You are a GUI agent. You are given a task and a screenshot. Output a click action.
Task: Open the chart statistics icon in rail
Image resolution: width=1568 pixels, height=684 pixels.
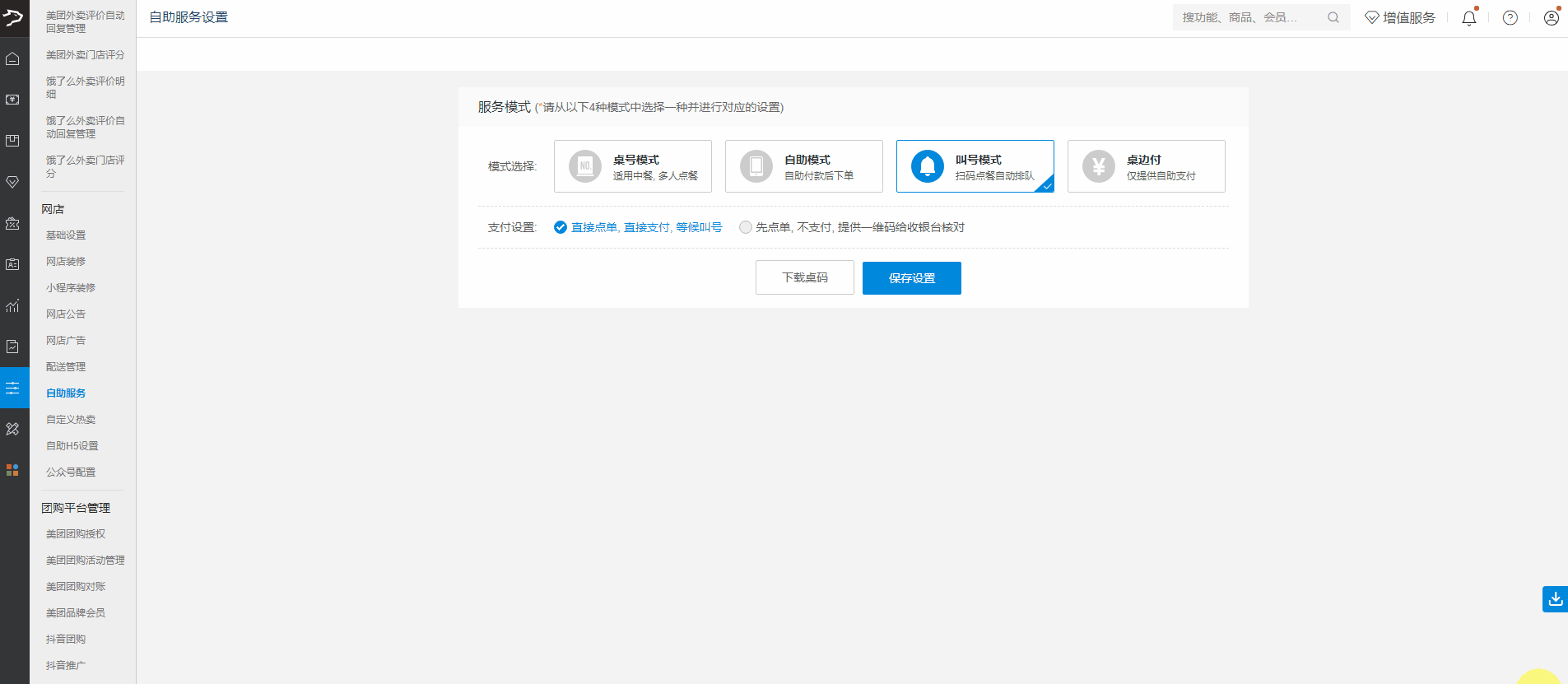click(12, 305)
